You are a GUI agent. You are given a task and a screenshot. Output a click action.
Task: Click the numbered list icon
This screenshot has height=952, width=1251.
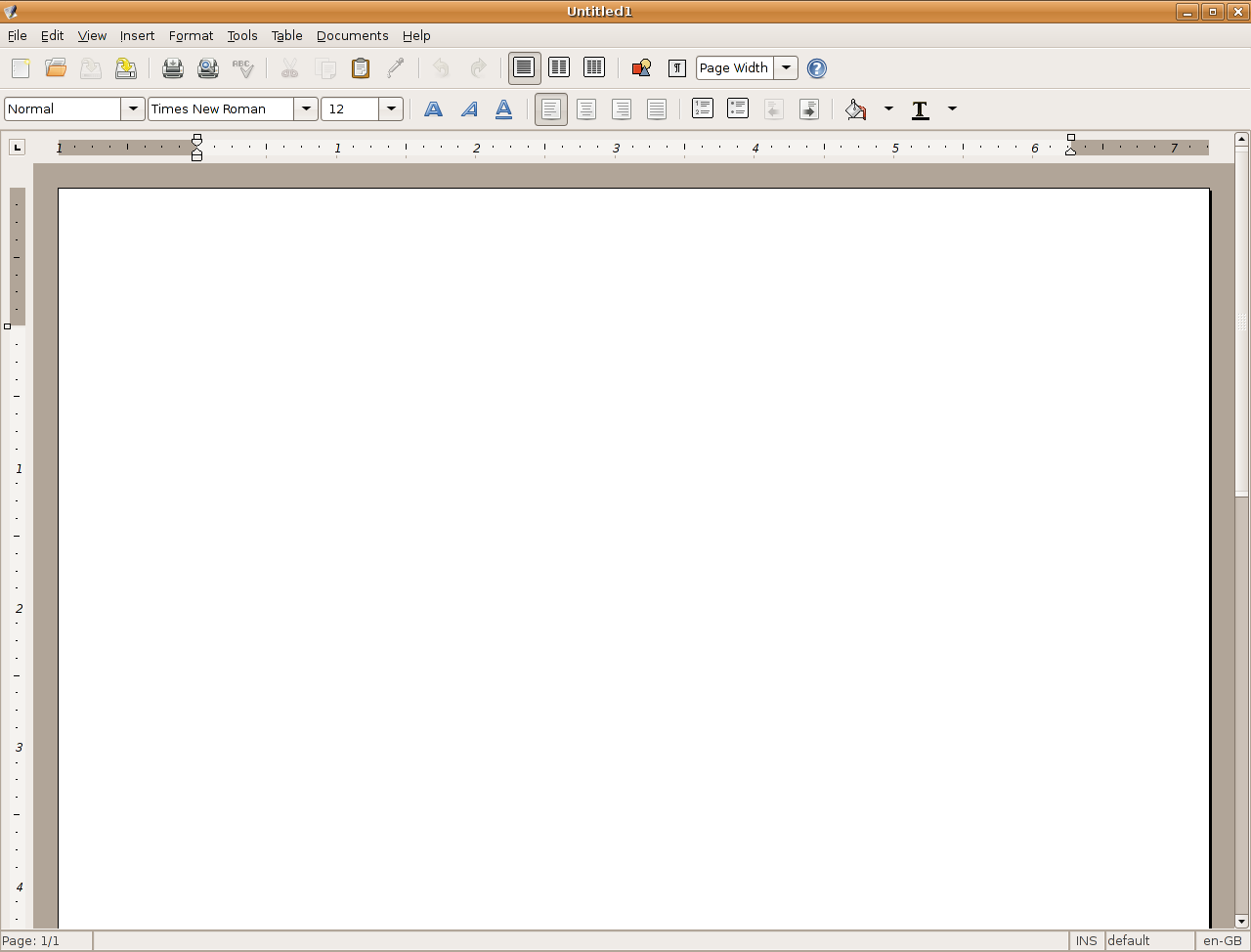tap(703, 108)
